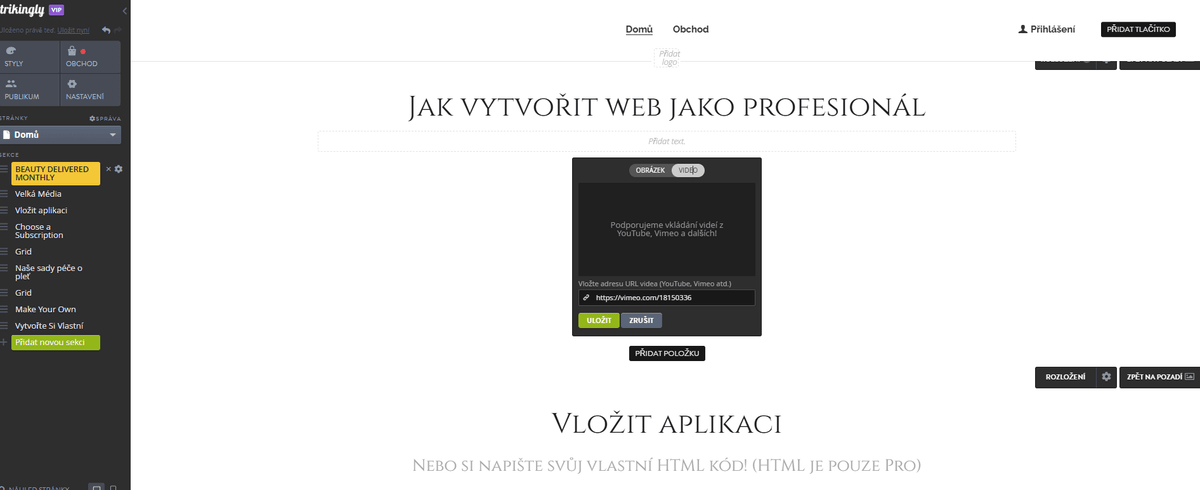Go to Obchod in the site navigation

point(691,29)
